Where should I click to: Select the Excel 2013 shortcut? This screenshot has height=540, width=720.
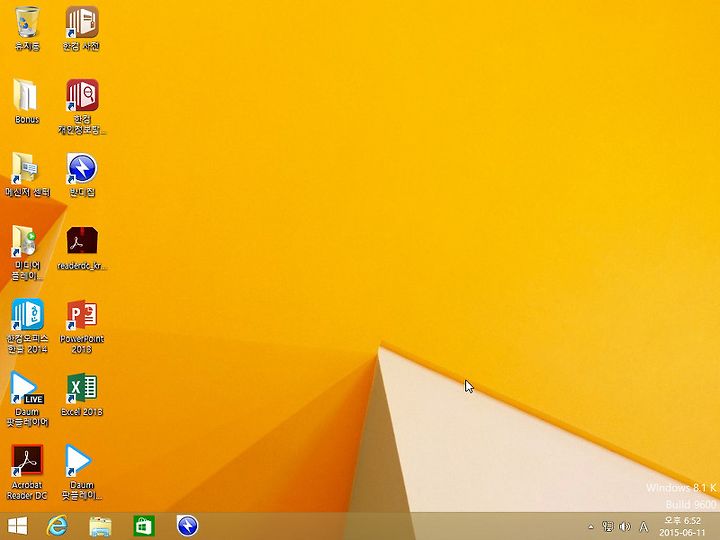click(x=82, y=395)
